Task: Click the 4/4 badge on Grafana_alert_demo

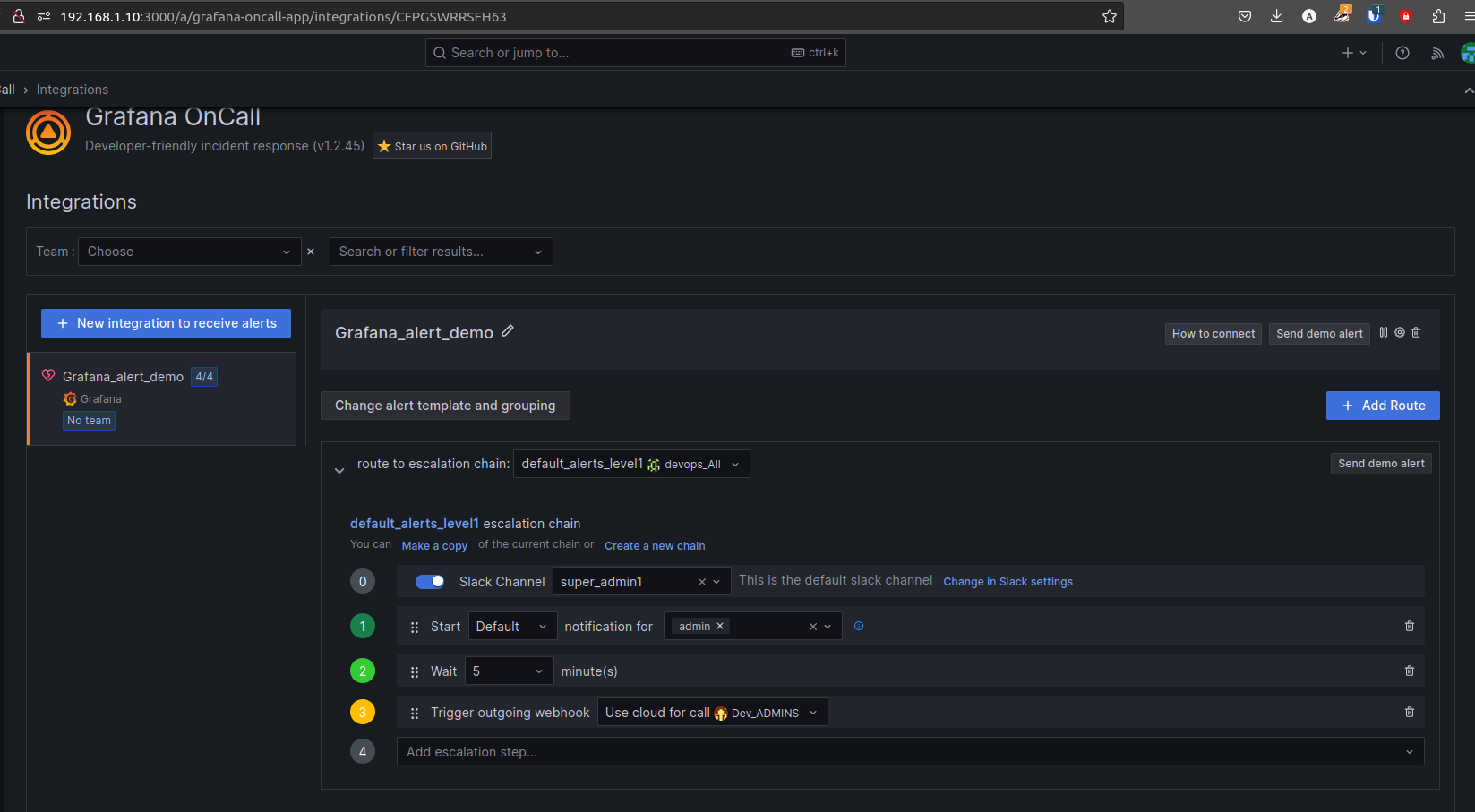Action: point(204,377)
